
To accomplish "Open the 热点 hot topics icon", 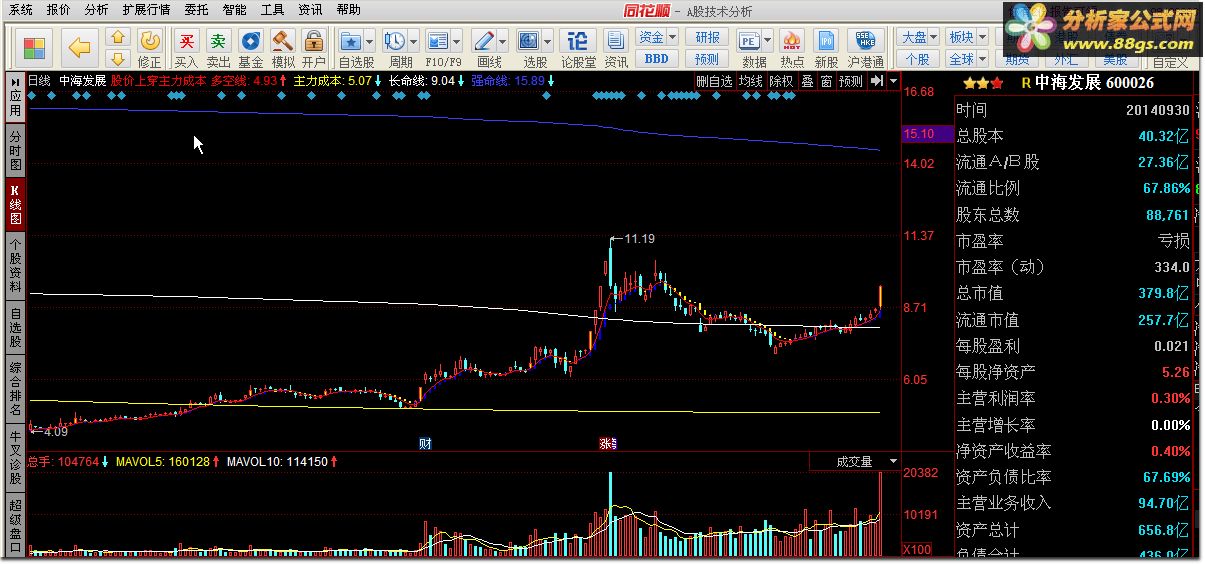I will click(792, 41).
